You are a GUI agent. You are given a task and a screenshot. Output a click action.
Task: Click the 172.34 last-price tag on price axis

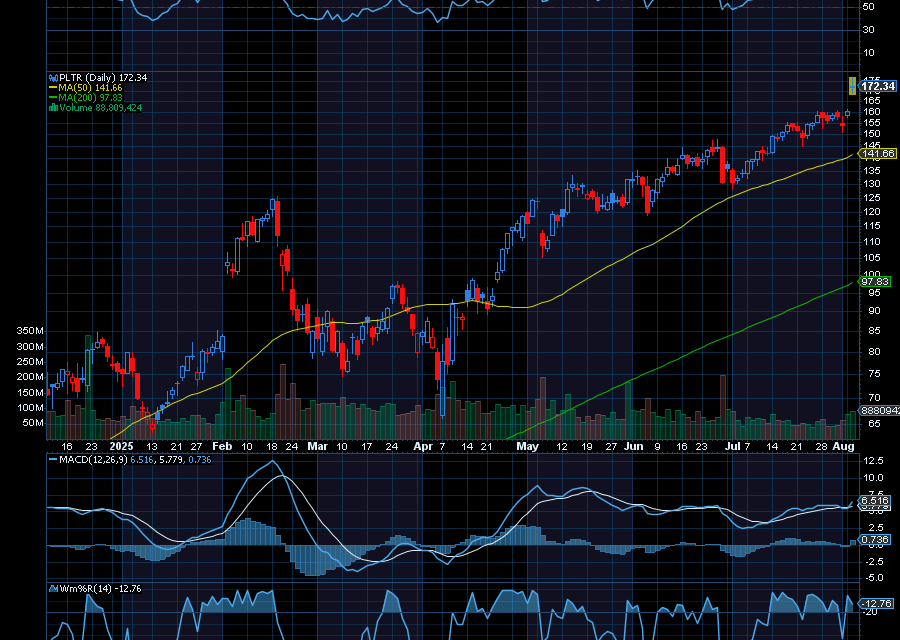click(x=878, y=86)
